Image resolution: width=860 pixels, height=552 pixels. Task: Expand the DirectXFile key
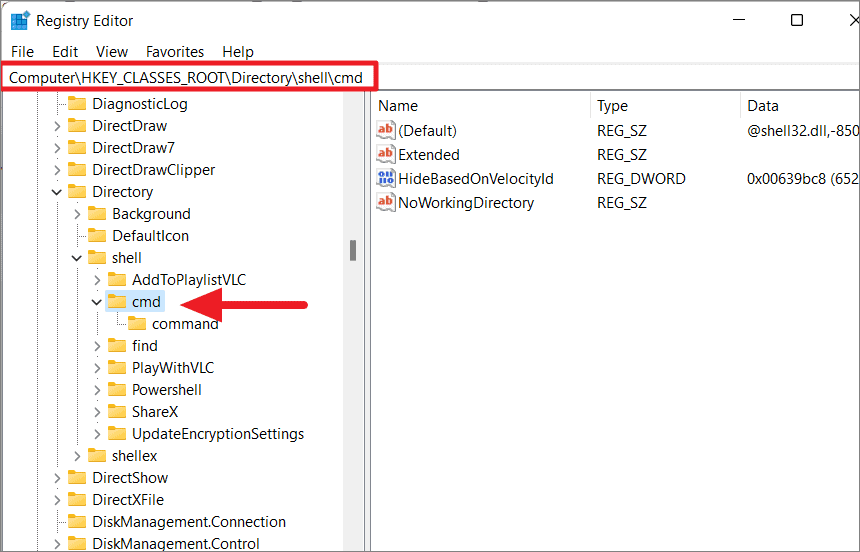(x=57, y=500)
